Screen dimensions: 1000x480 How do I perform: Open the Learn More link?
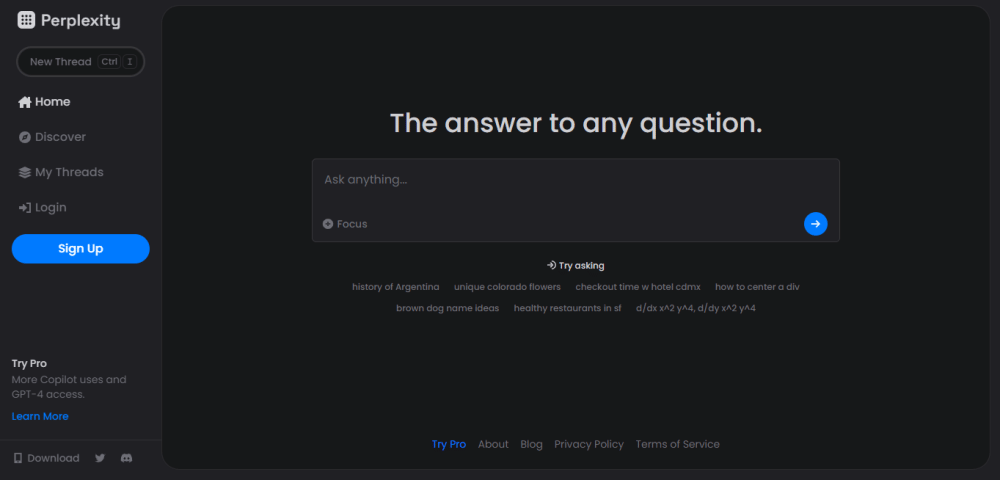[x=40, y=416]
